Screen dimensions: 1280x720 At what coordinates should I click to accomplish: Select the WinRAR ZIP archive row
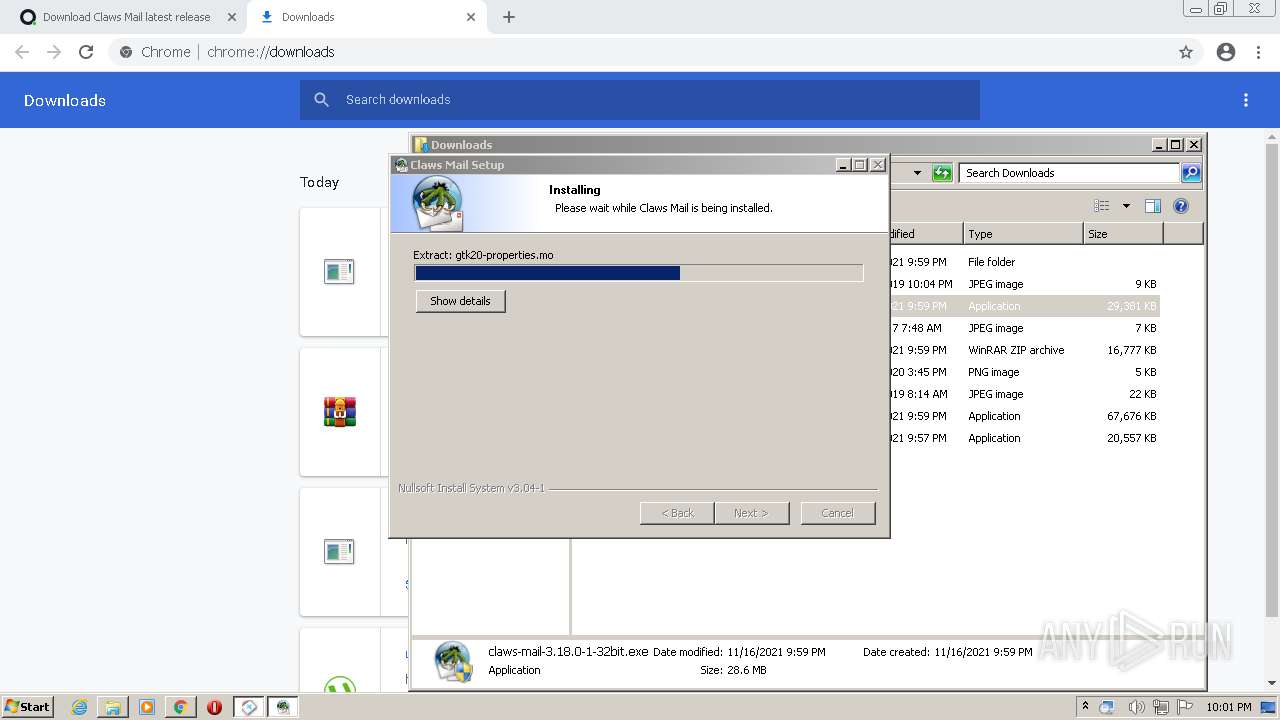point(1024,350)
